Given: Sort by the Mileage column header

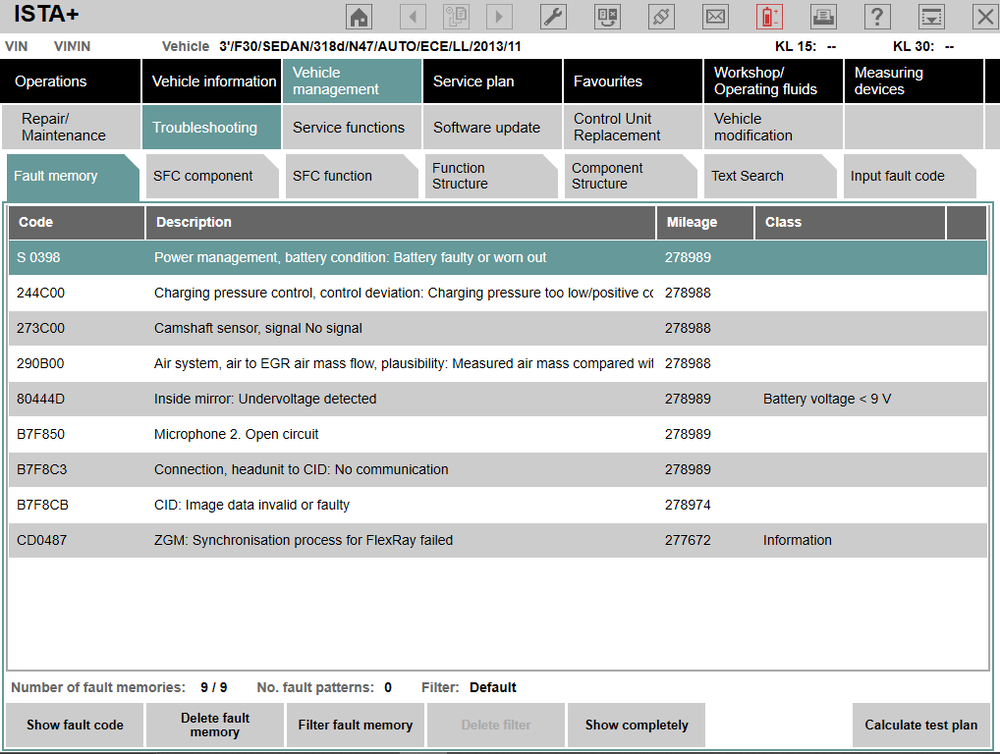Looking at the screenshot, I should pos(705,222).
